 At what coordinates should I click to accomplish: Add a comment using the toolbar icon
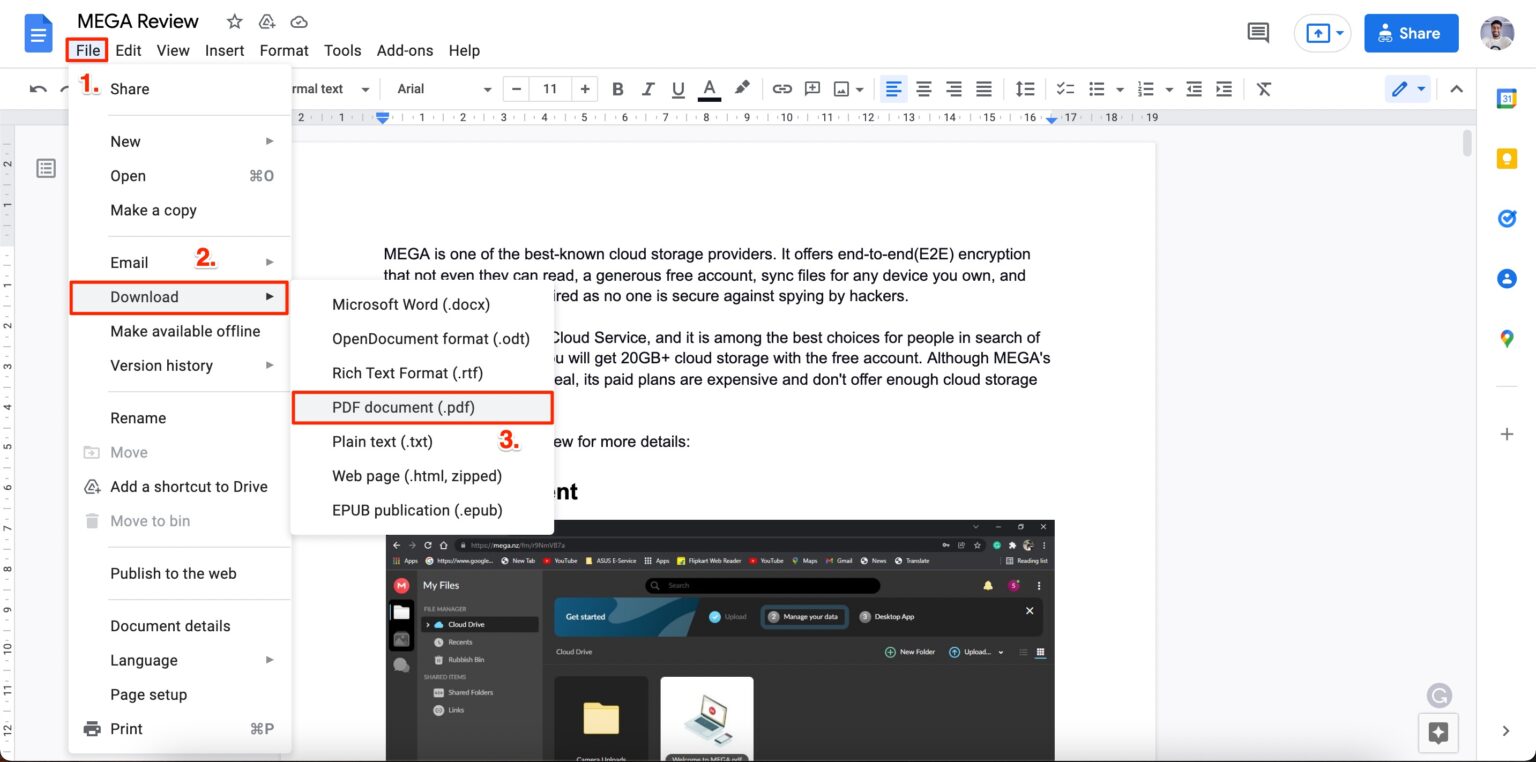(812, 88)
